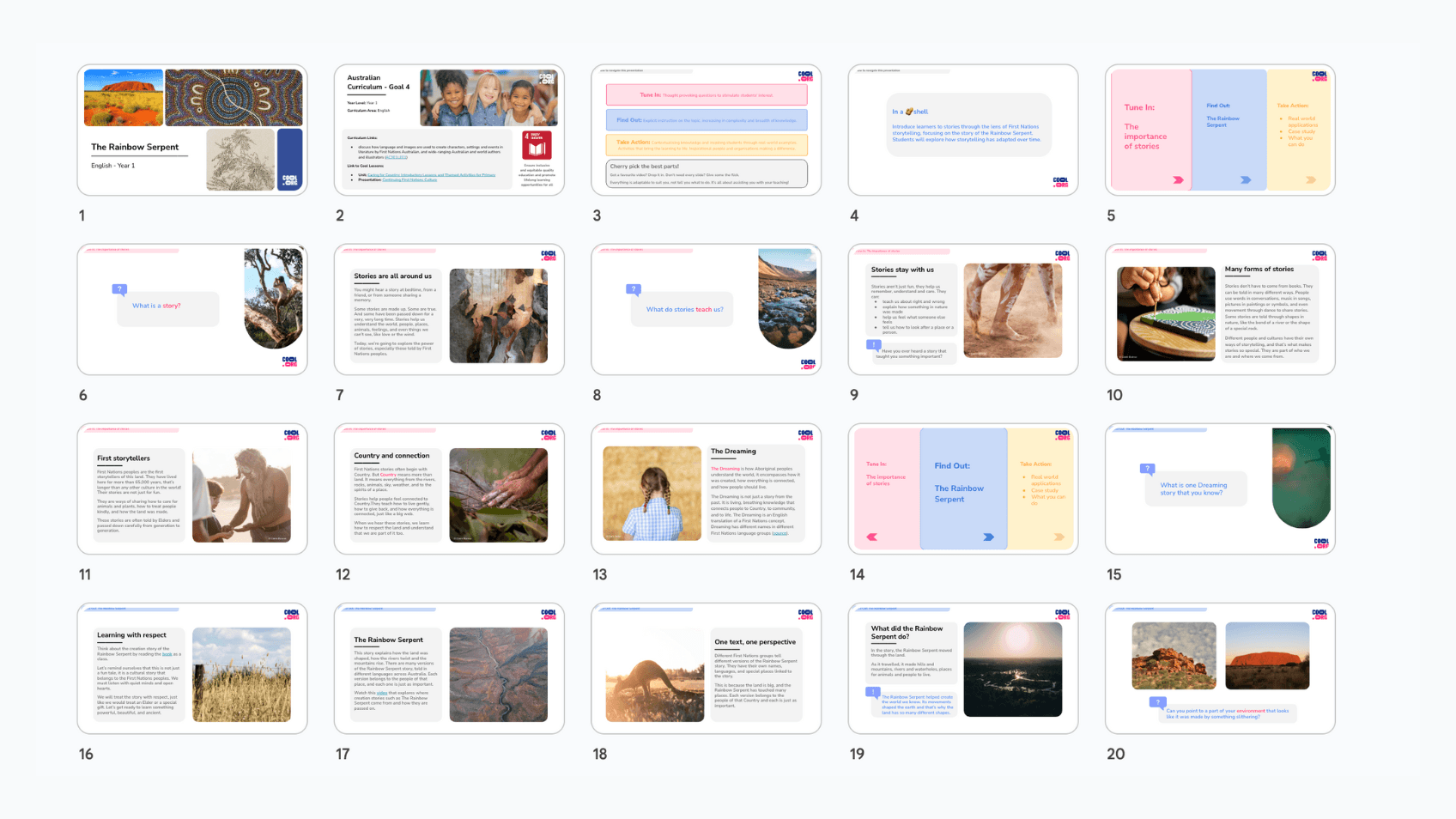The height and width of the screenshot is (819, 1456).
Task: Select the 'One text, one perspective' slide 18
Action: (x=706, y=668)
